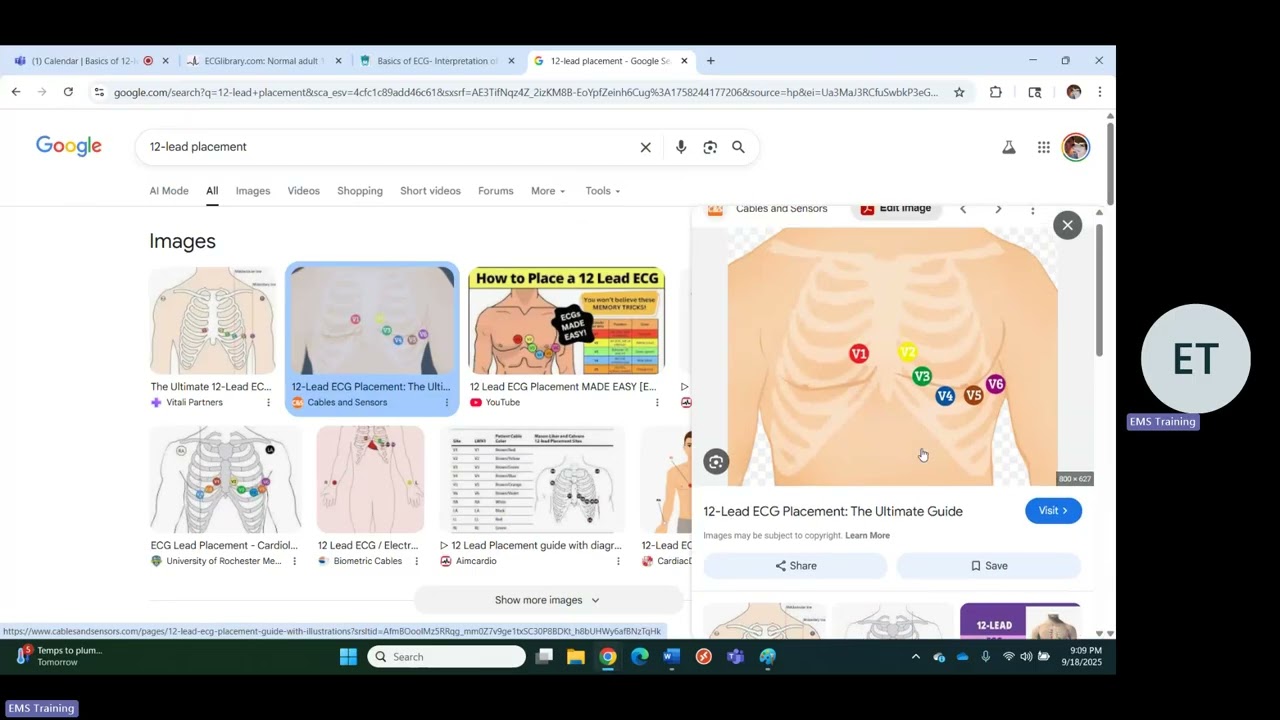Viewport: 1280px width, 720px height.
Task: Click the Chrome address bar
Action: [526, 92]
